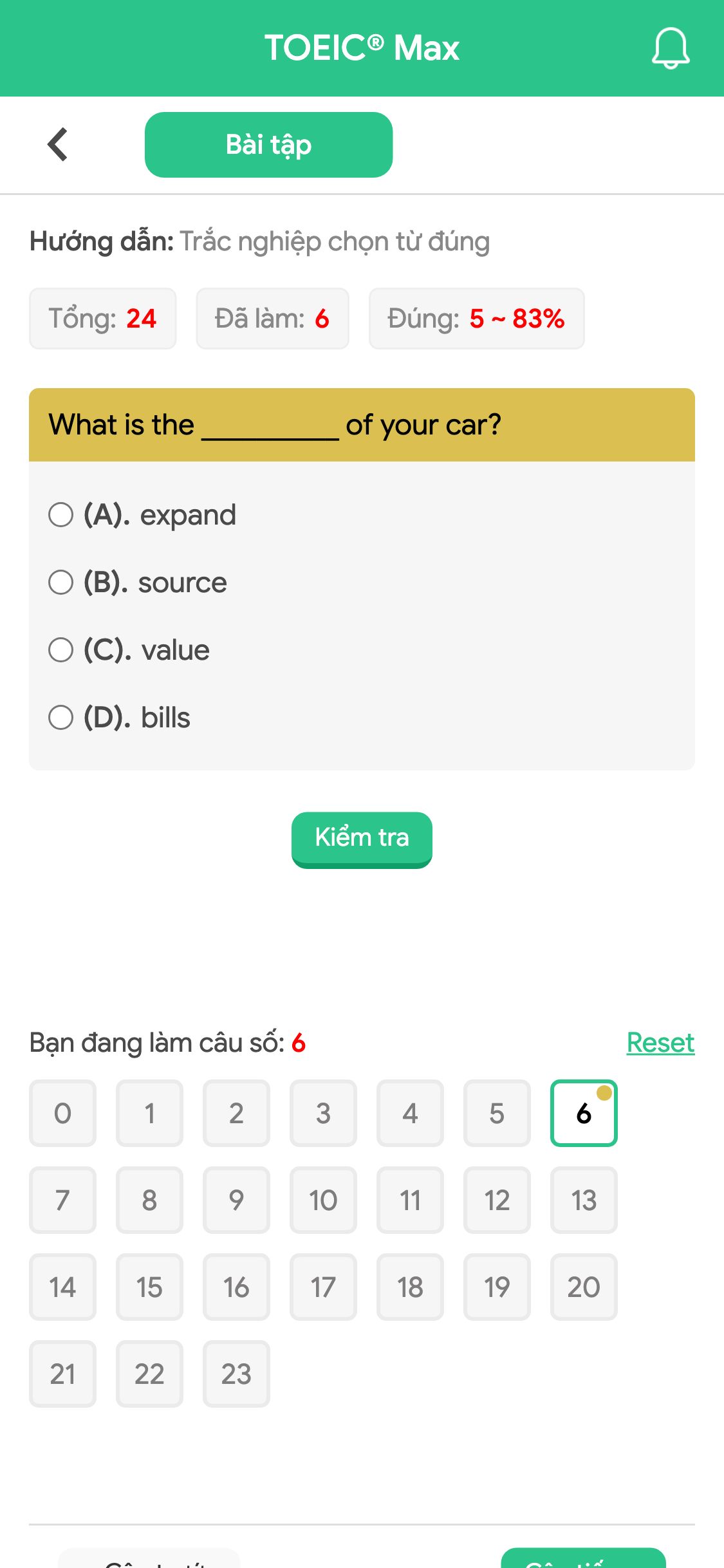The width and height of the screenshot is (724, 1568).
Task: Pick option (D) bills
Action: pos(120,718)
